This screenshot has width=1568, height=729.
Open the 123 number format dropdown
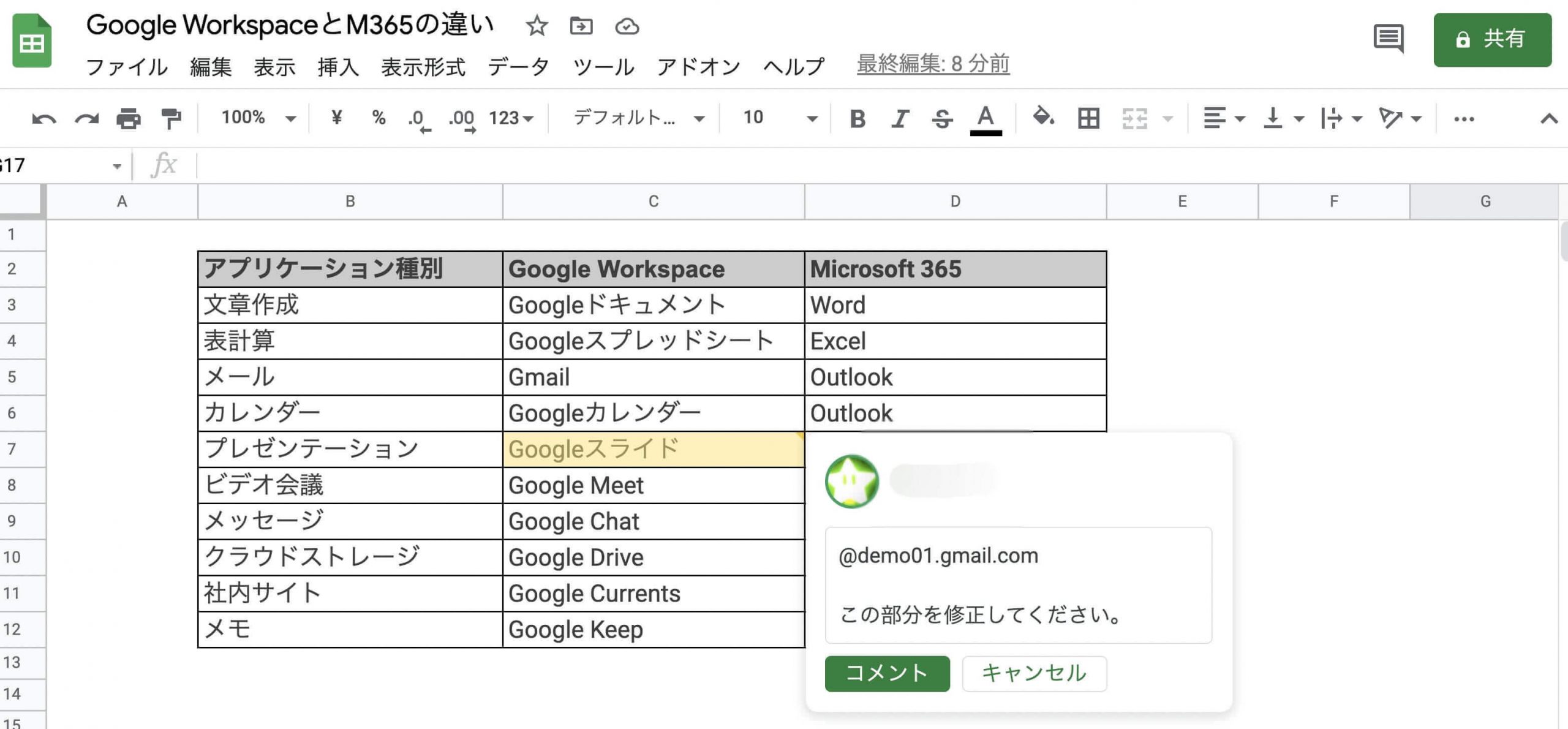(x=511, y=118)
